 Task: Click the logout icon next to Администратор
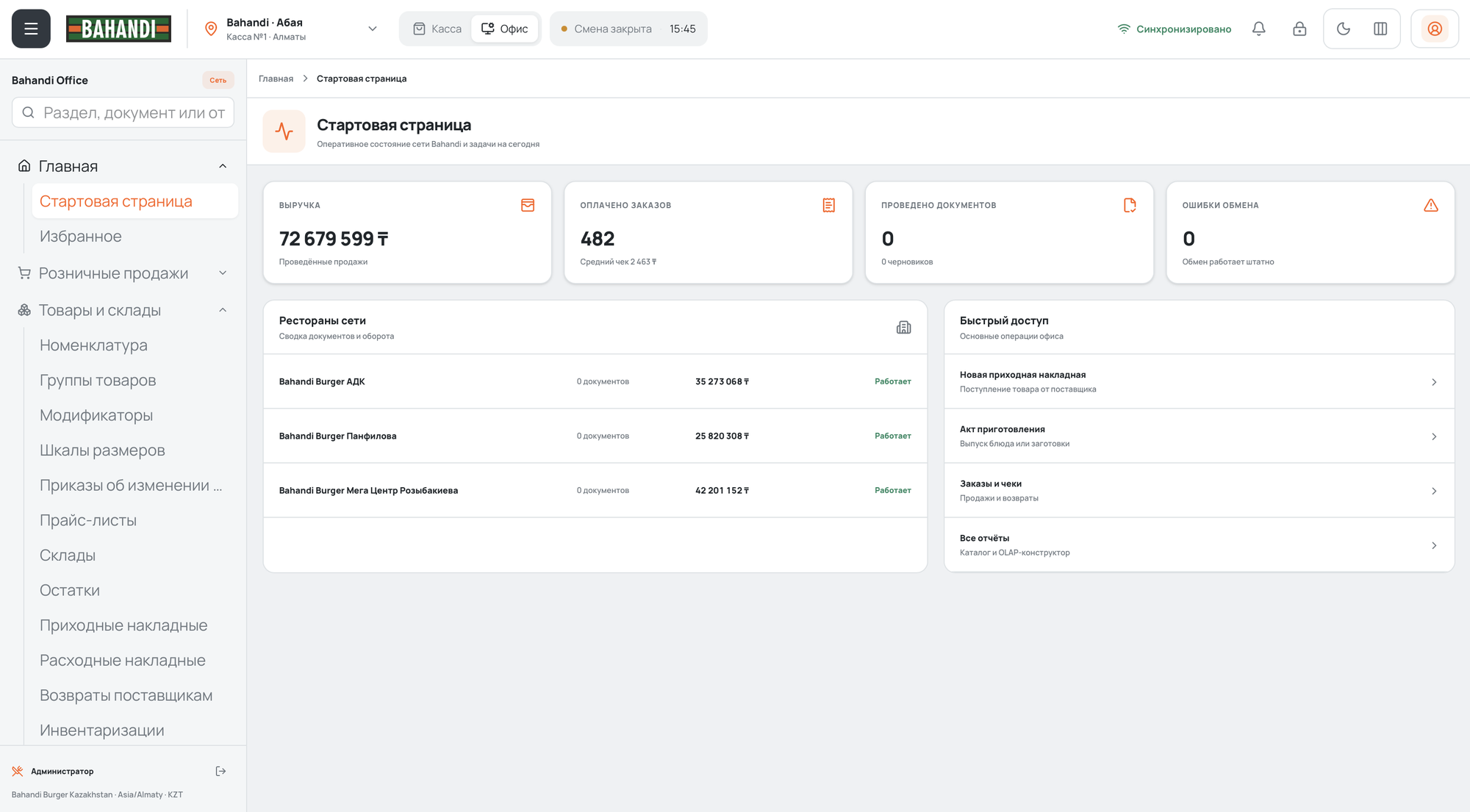pos(220,771)
